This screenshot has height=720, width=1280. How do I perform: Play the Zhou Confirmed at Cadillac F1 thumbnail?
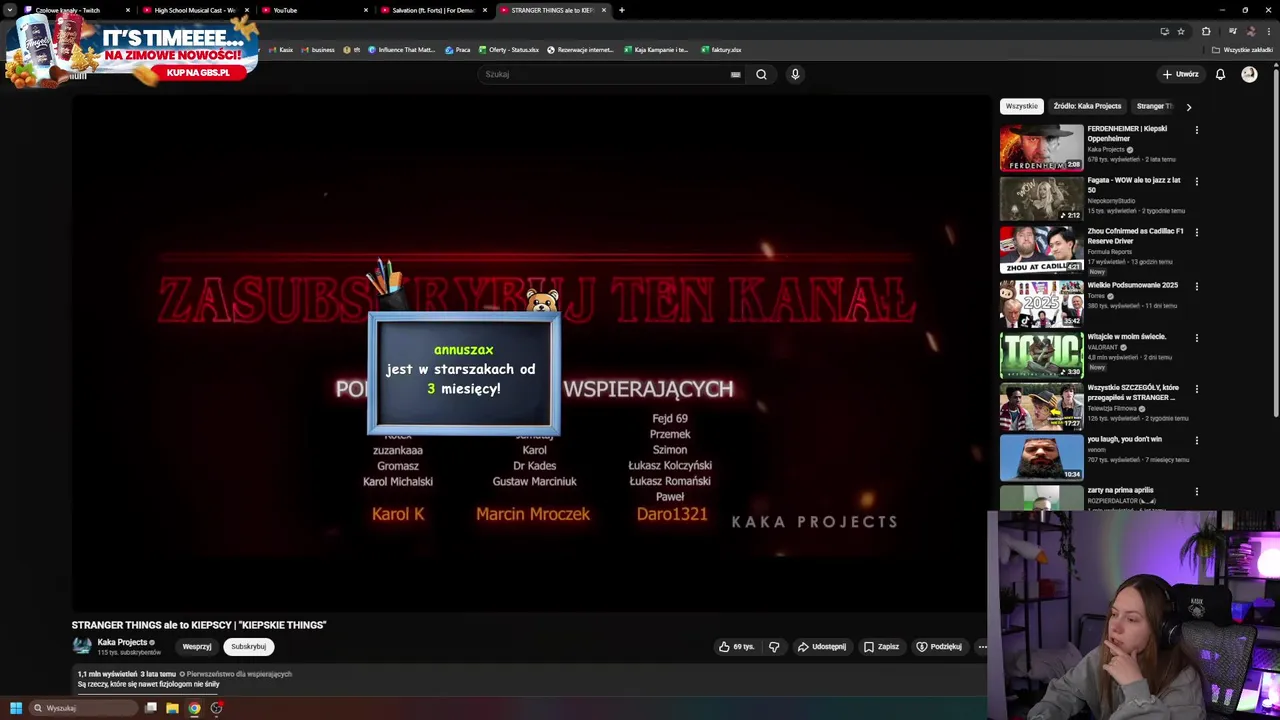(1041, 250)
